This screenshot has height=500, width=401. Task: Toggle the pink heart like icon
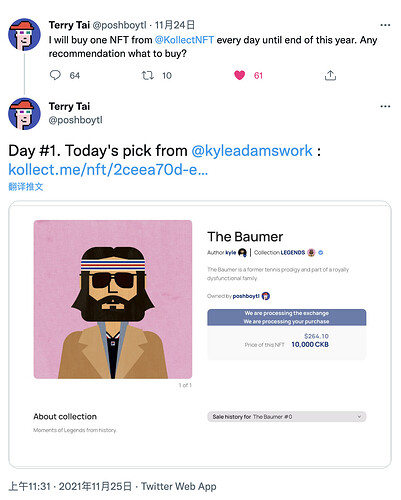coord(239,75)
